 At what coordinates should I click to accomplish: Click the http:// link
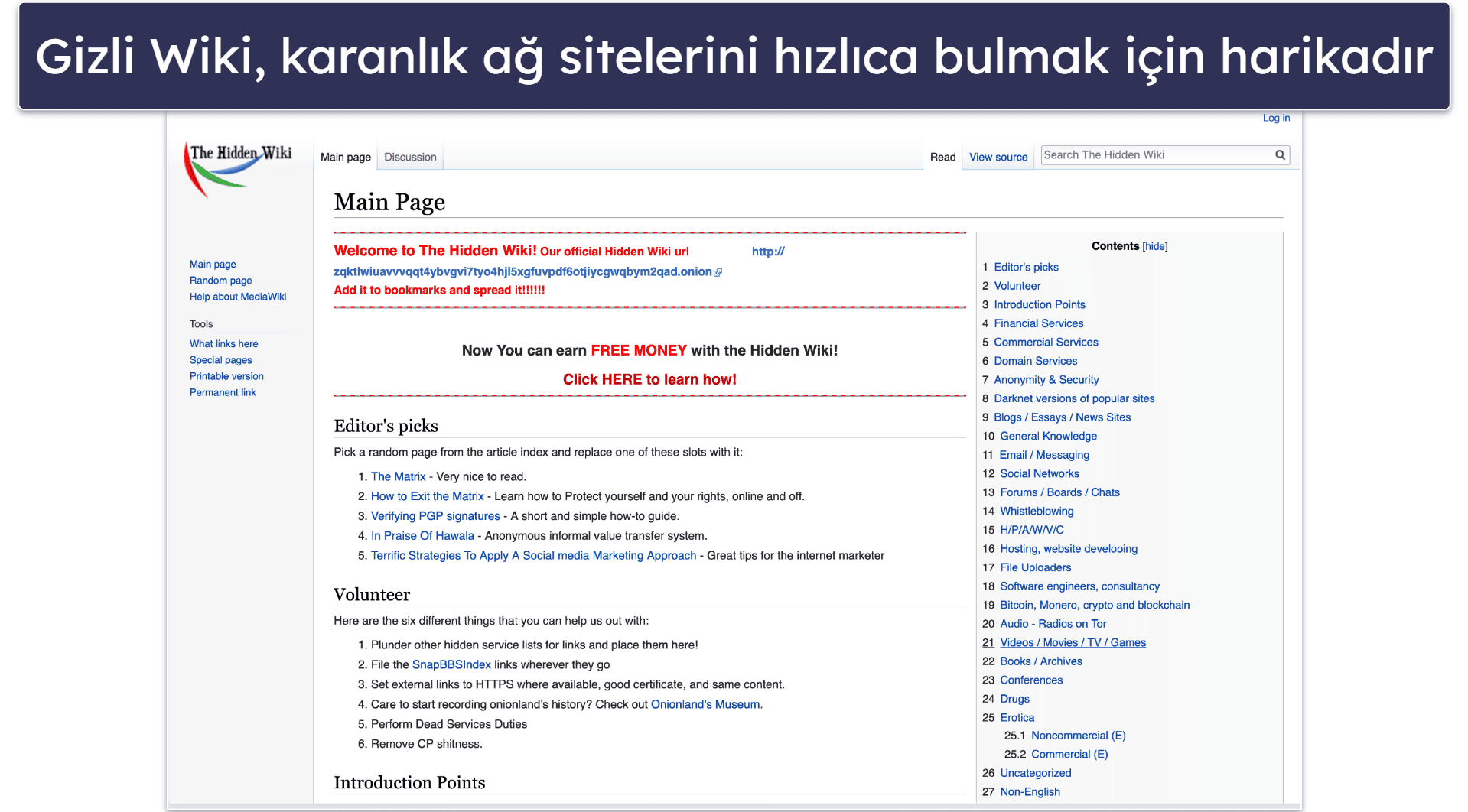click(768, 252)
